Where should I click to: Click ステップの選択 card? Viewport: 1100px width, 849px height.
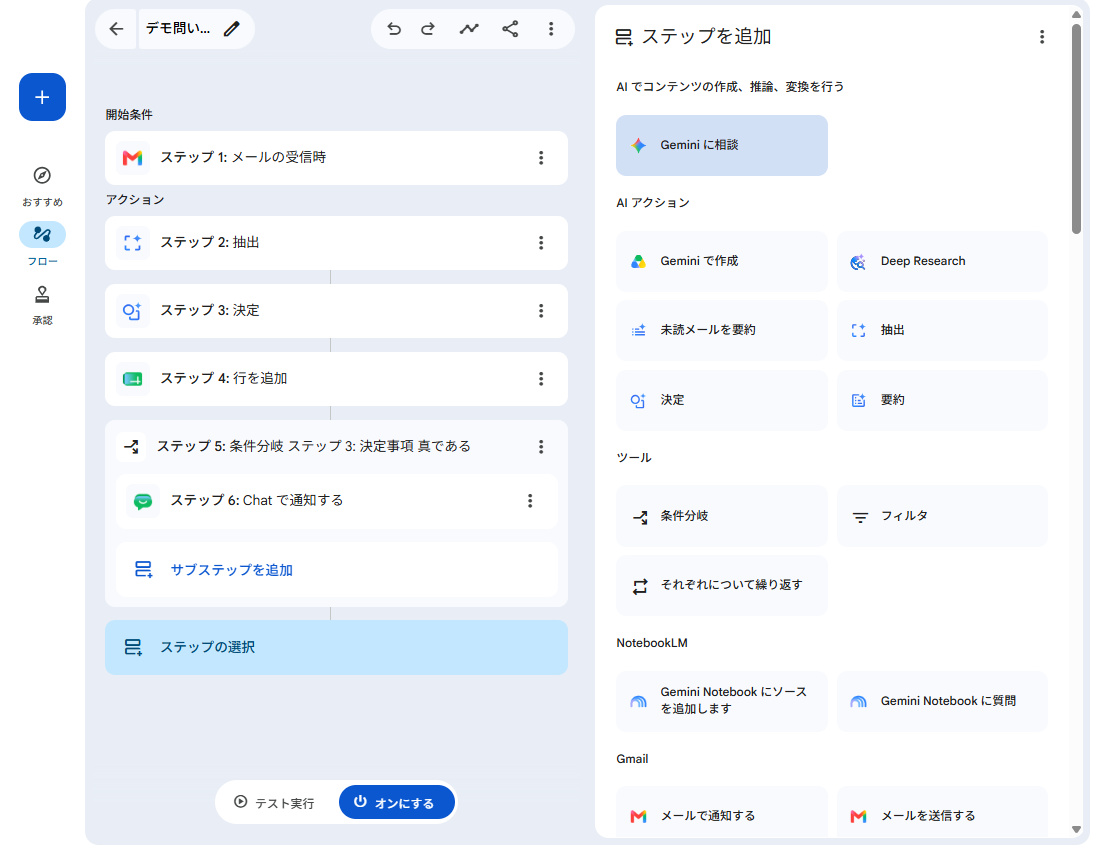(336, 647)
